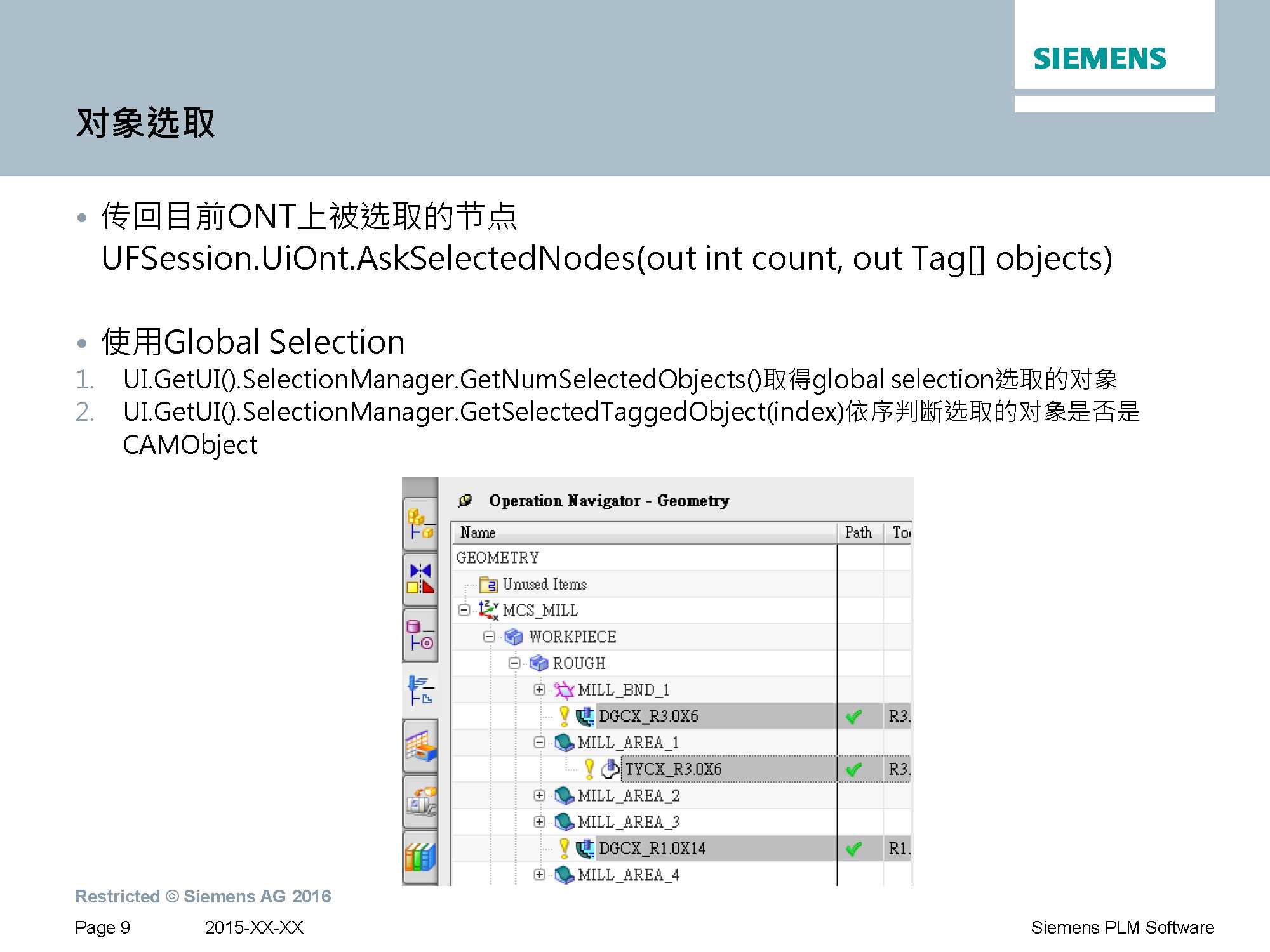Open the Part Navigator sidebar tab
Viewport: 1270px width, 952px height.
[420, 635]
